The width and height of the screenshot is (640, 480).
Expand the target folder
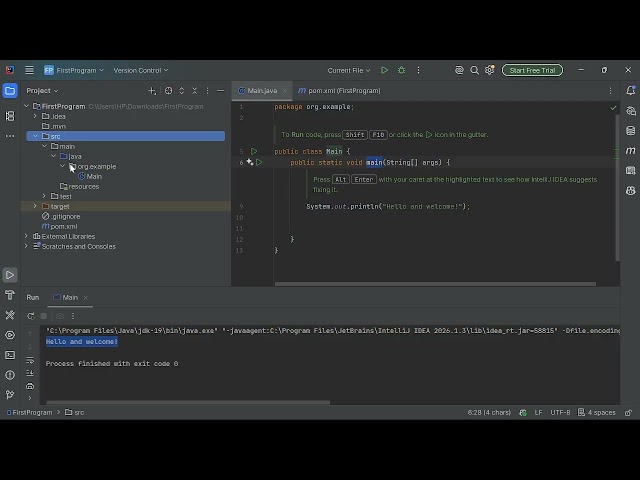[35, 206]
